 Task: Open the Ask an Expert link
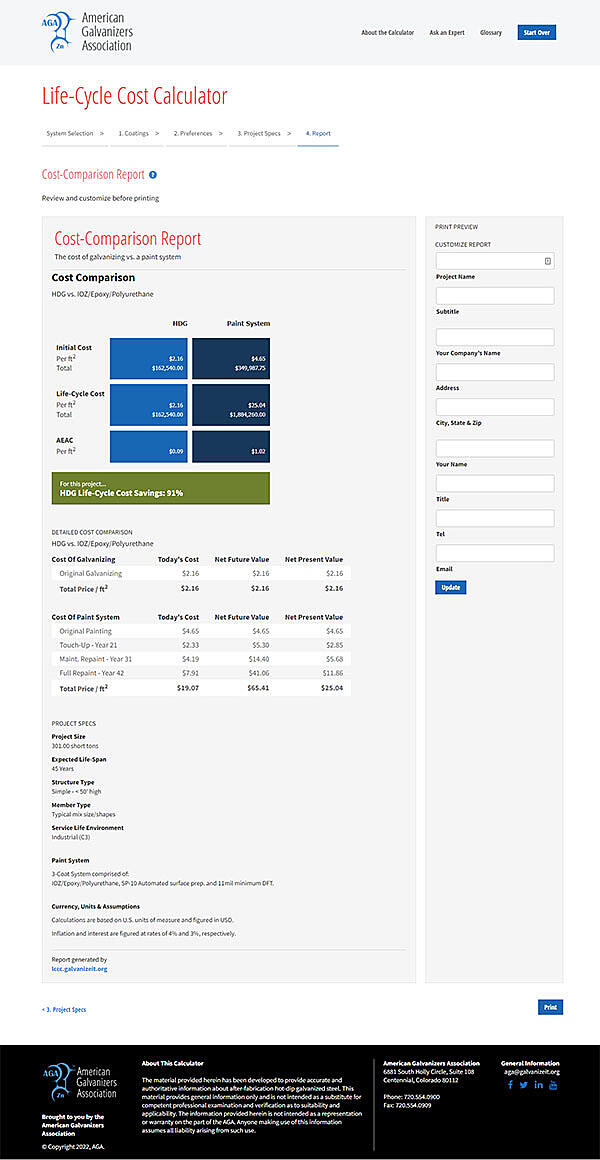pyautogui.click(x=447, y=33)
